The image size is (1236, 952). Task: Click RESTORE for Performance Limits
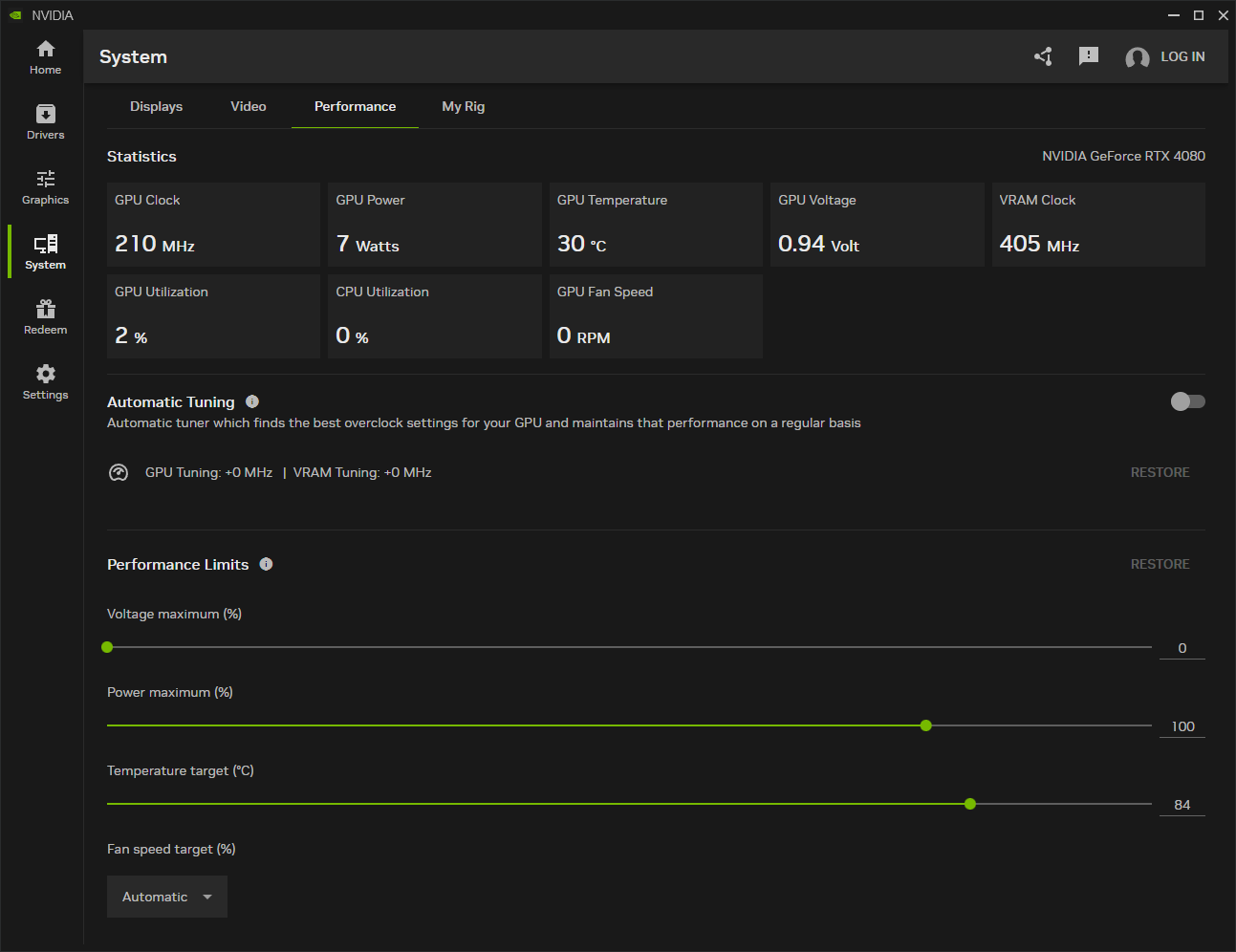pos(1160,564)
